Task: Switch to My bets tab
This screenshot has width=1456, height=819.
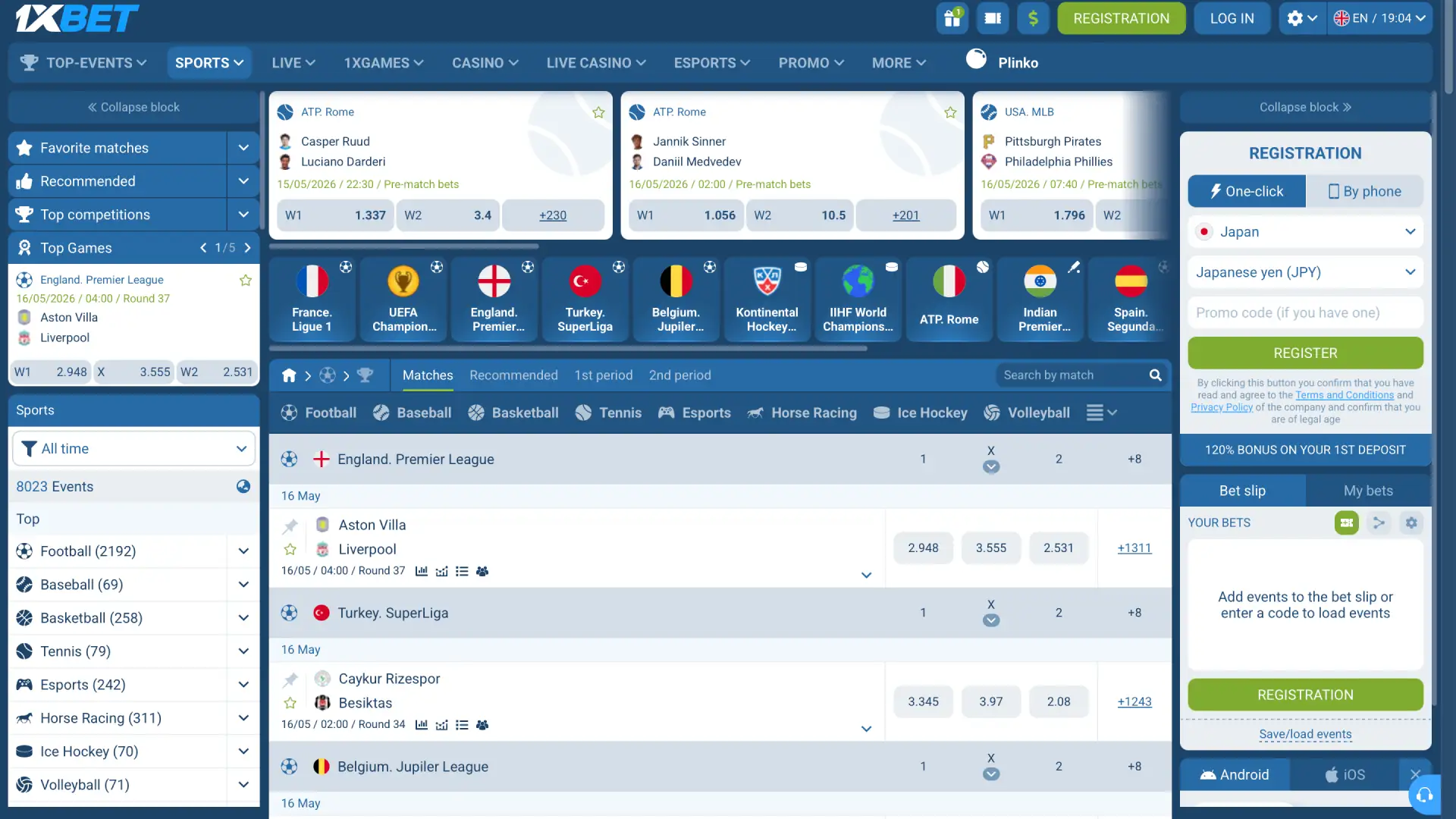Action: pyautogui.click(x=1368, y=491)
